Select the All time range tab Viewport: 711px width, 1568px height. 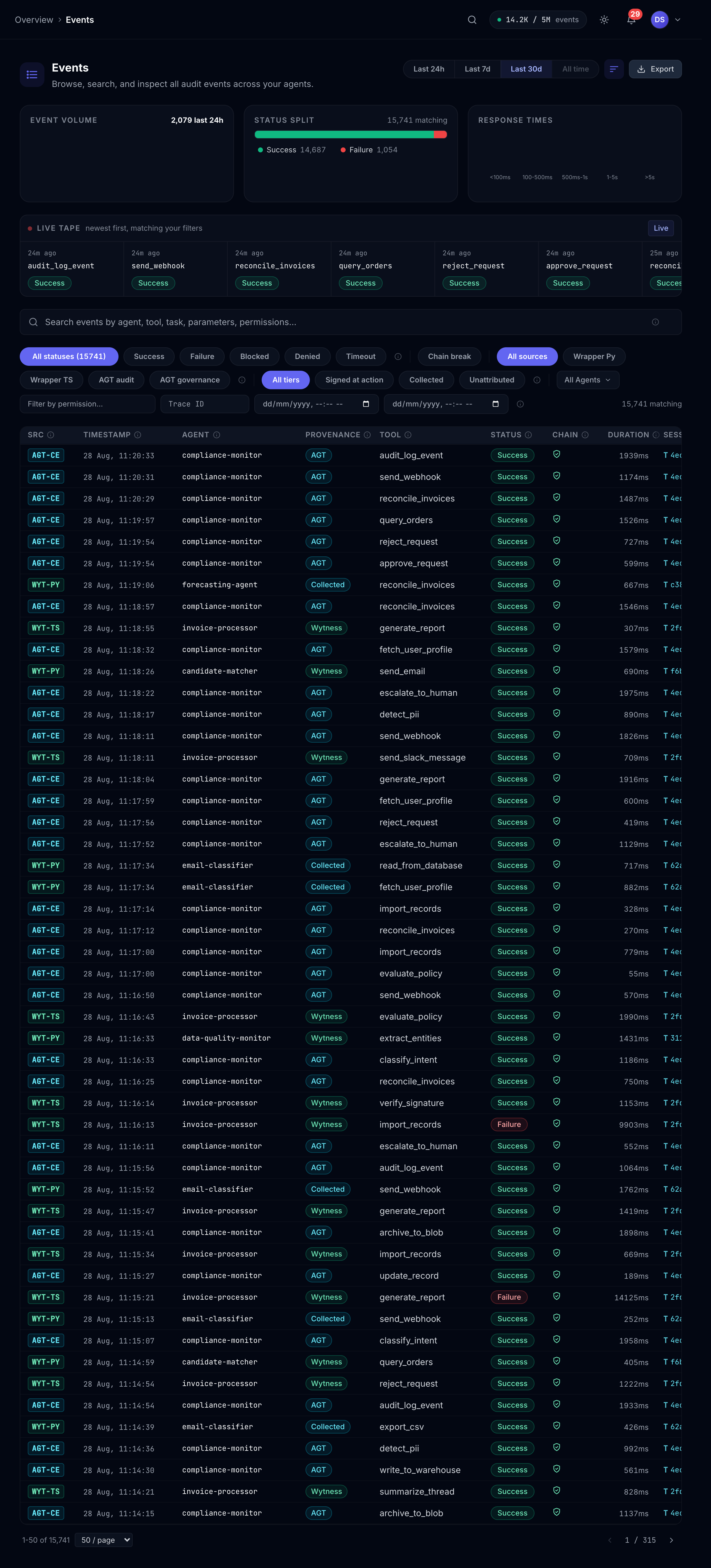[575, 69]
